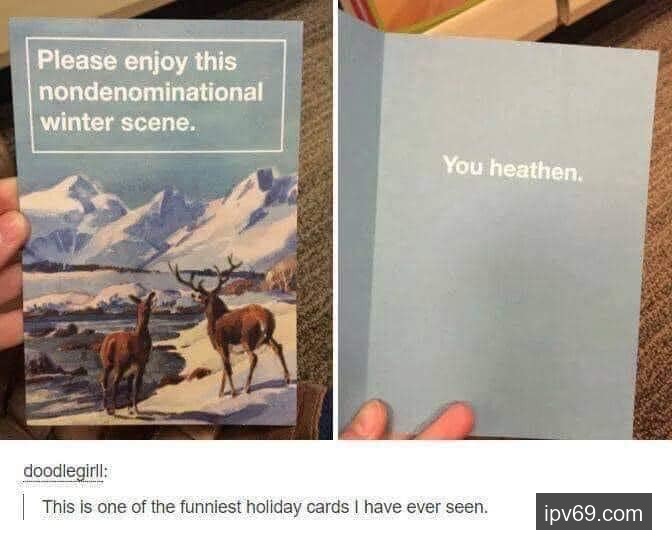
Task: Click the vertical quote bar beside caption
Action: coord(23,507)
